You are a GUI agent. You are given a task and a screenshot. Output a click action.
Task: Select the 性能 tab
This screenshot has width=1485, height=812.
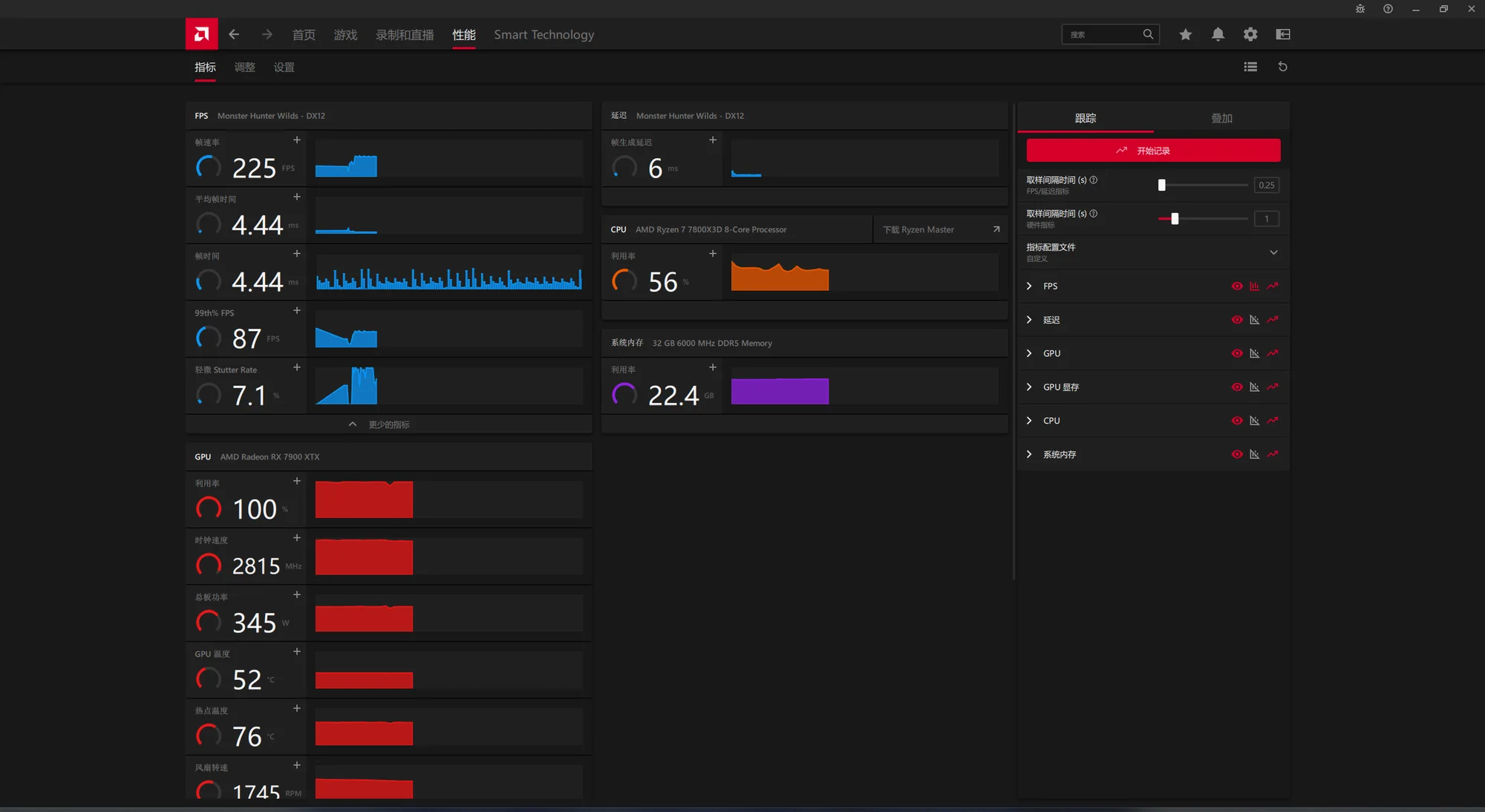tap(464, 35)
